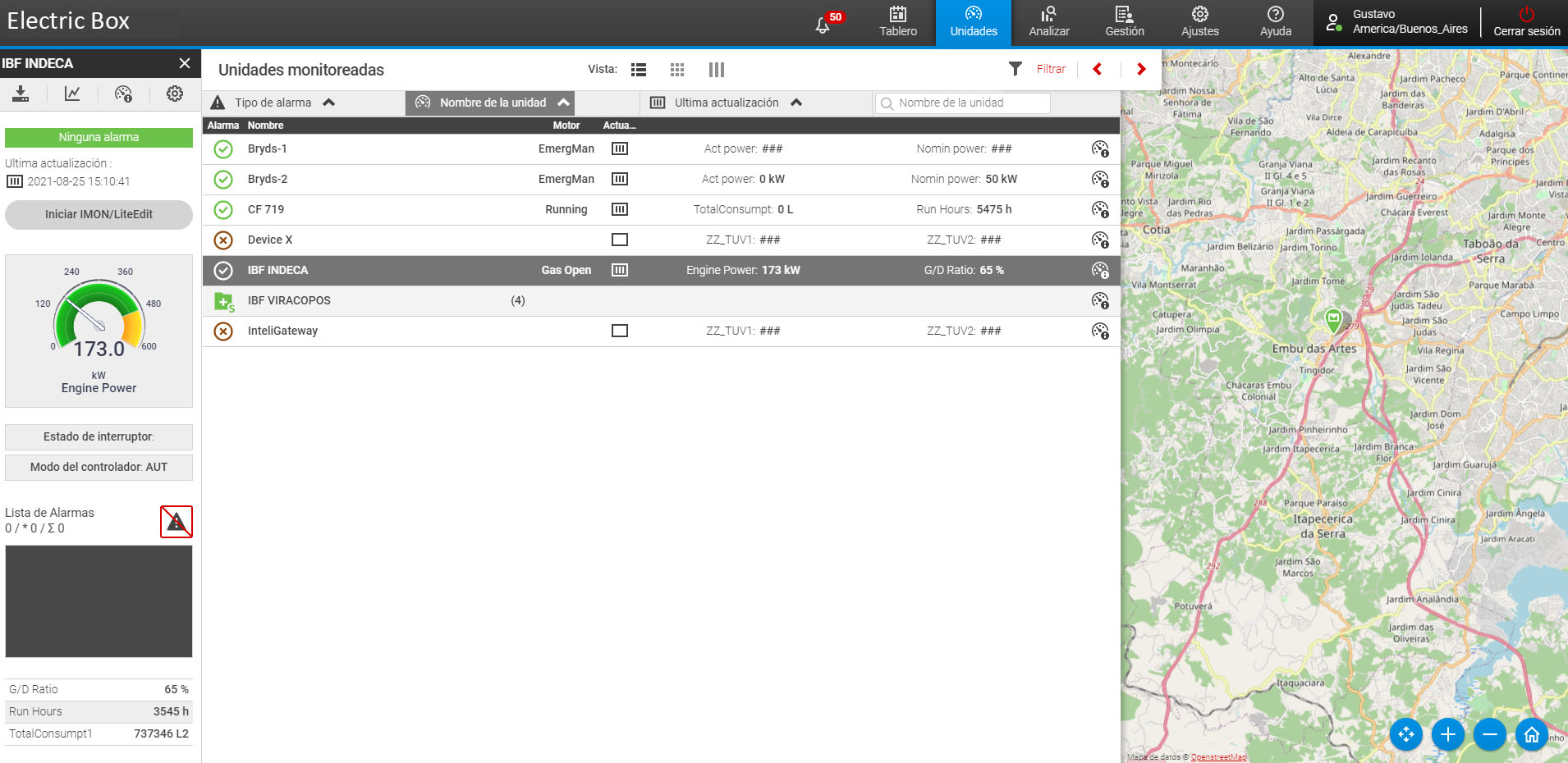Open the notifications bell with 50 badge
This screenshot has height=763, width=1568.
[823, 24]
